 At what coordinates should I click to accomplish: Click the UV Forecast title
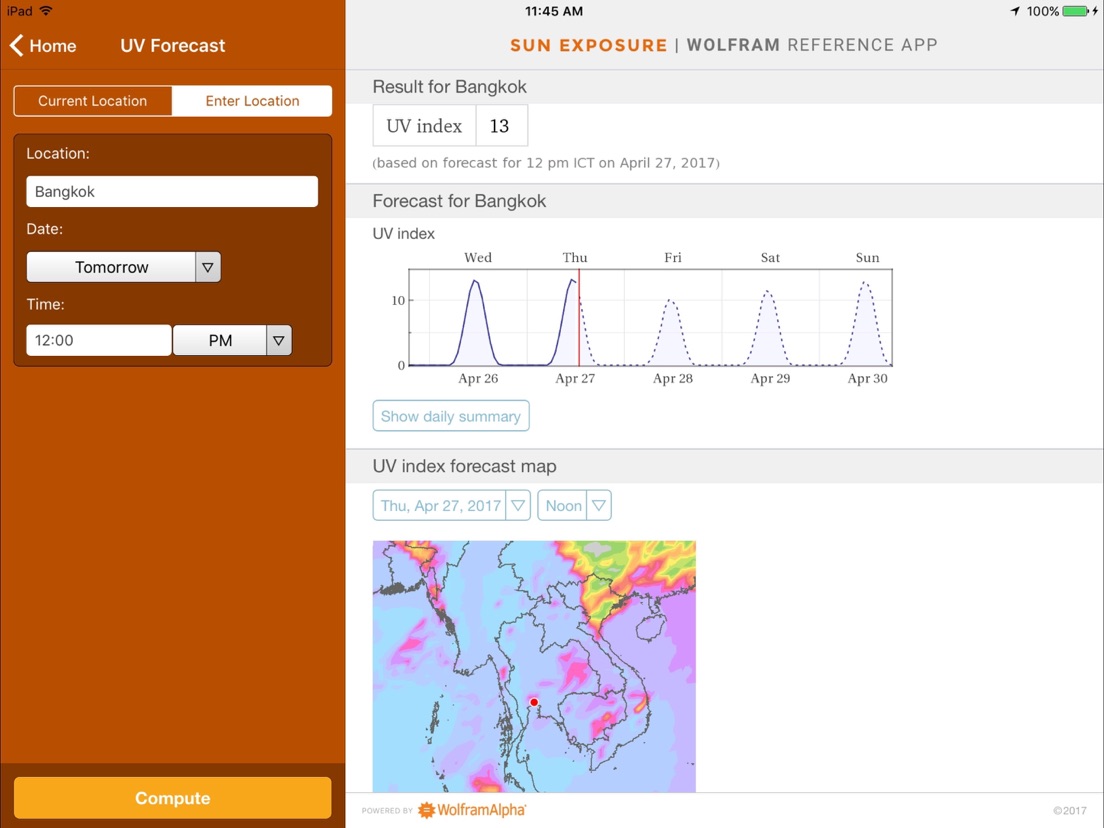[x=172, y=46]
